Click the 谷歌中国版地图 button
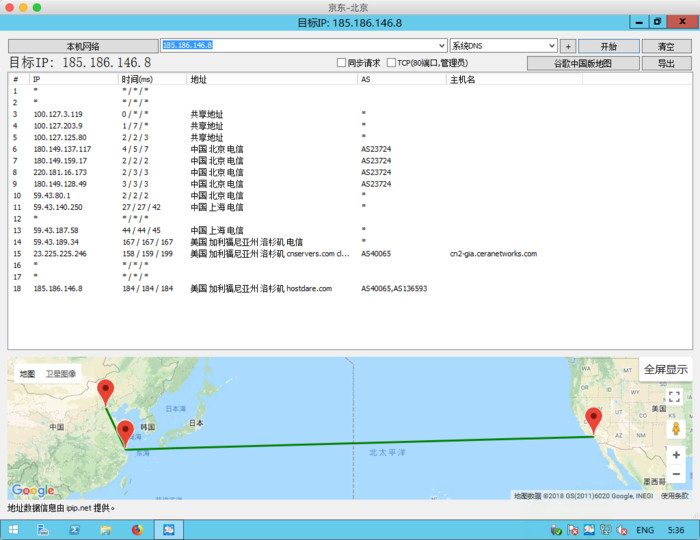The height and width of the screenshot is (540, 700). (x=583, y=63)
